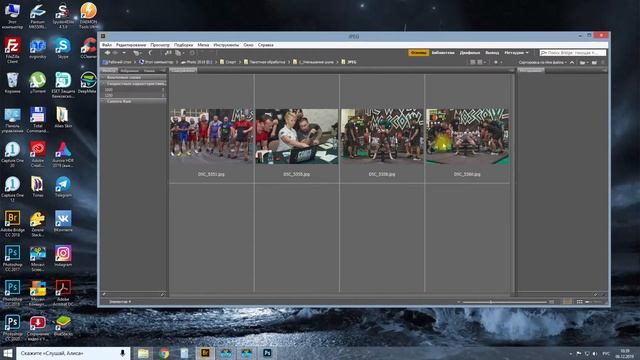Switch to Bridge via its taskbar icon

pos(205,353)
